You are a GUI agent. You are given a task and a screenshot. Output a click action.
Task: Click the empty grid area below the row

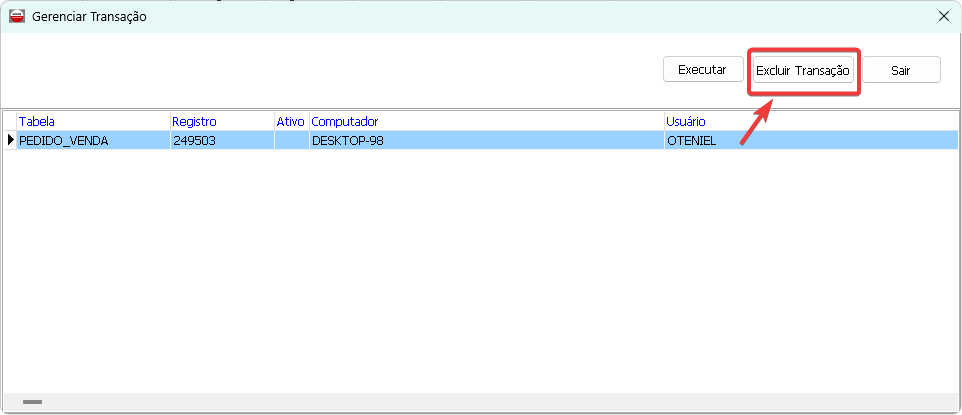(x=480, y=270)
